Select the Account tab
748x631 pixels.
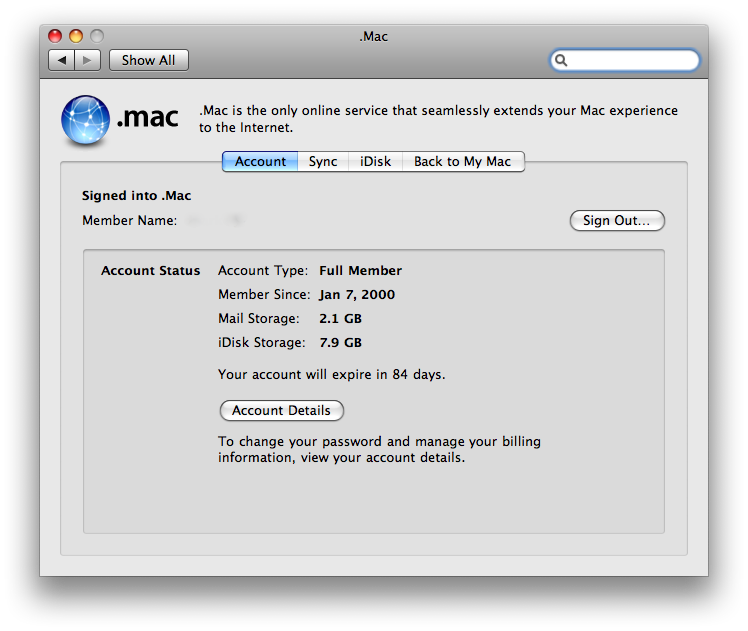tap(260, 162)
